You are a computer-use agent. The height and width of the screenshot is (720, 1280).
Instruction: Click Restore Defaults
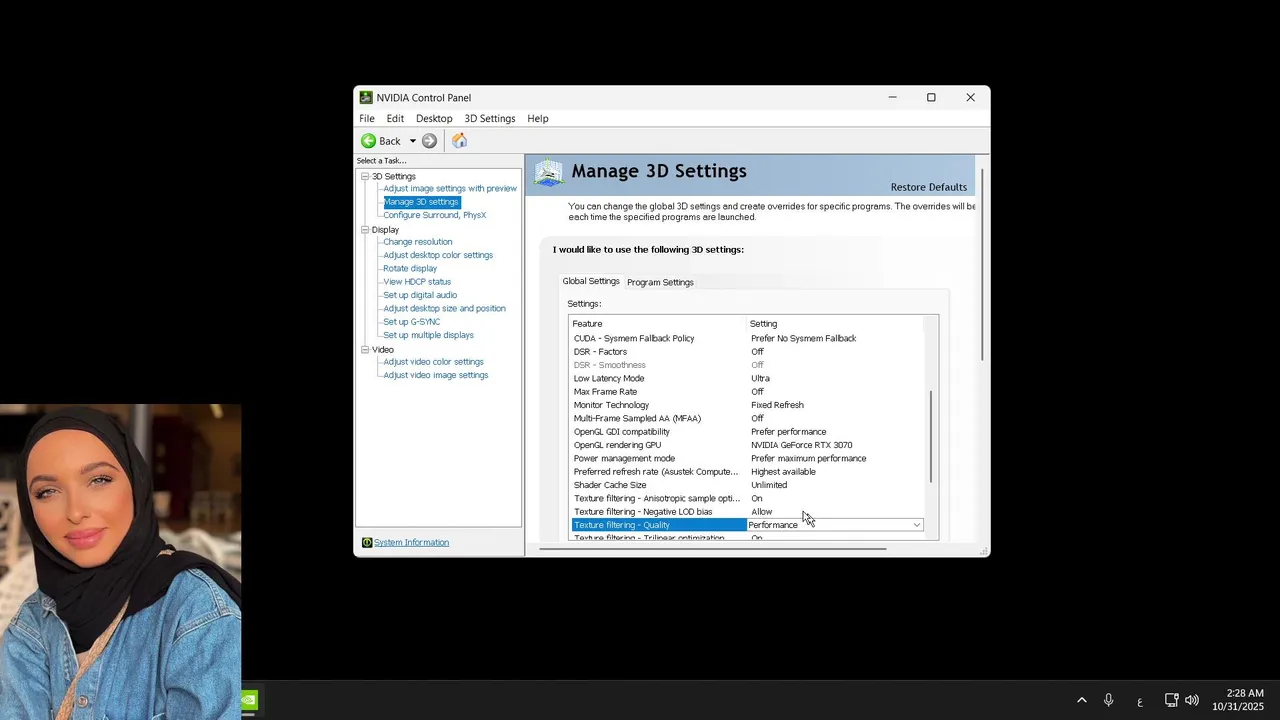tap(929, 187)
